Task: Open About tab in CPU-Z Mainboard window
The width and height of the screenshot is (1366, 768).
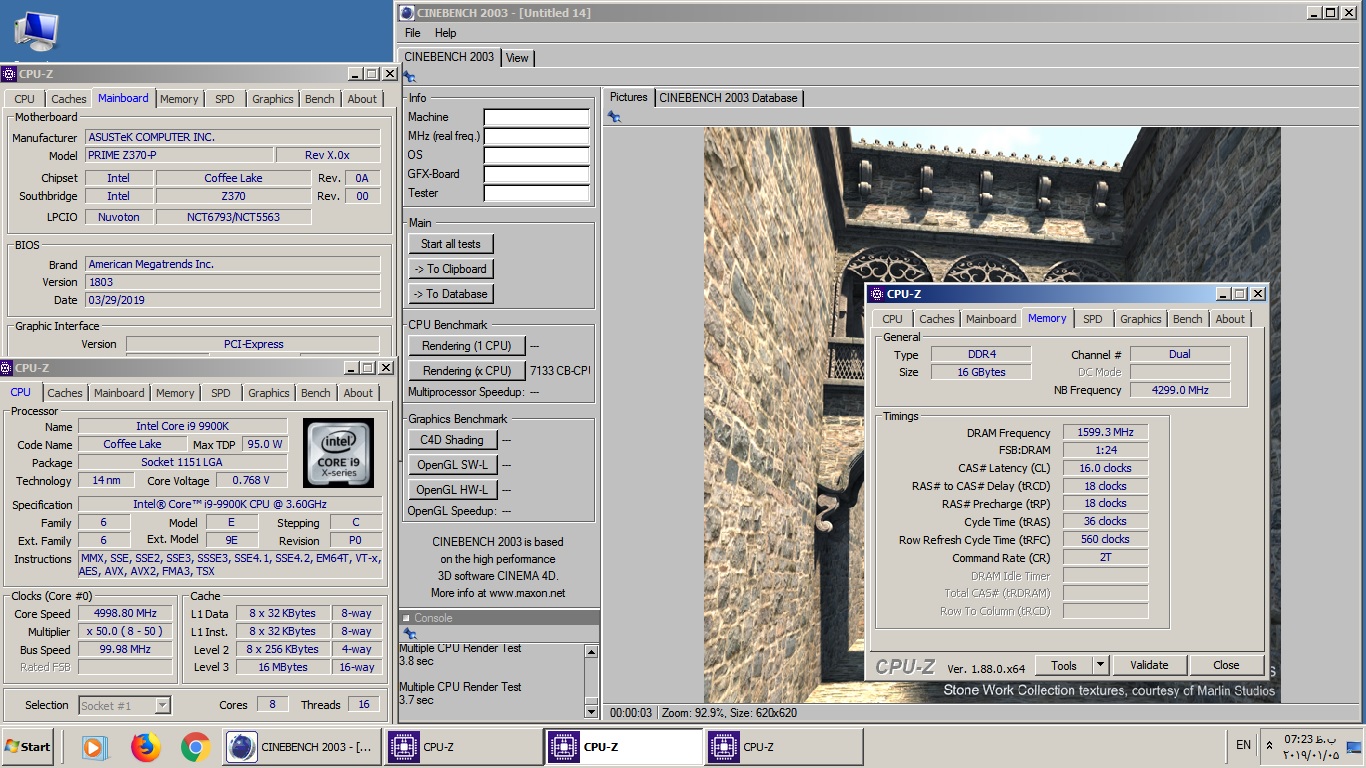Action: [362, 99]
